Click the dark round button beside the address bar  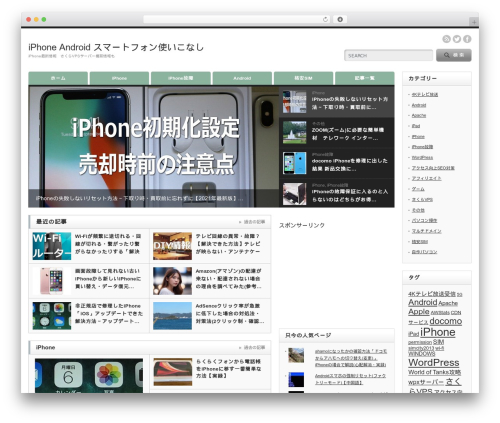point(340,19)
